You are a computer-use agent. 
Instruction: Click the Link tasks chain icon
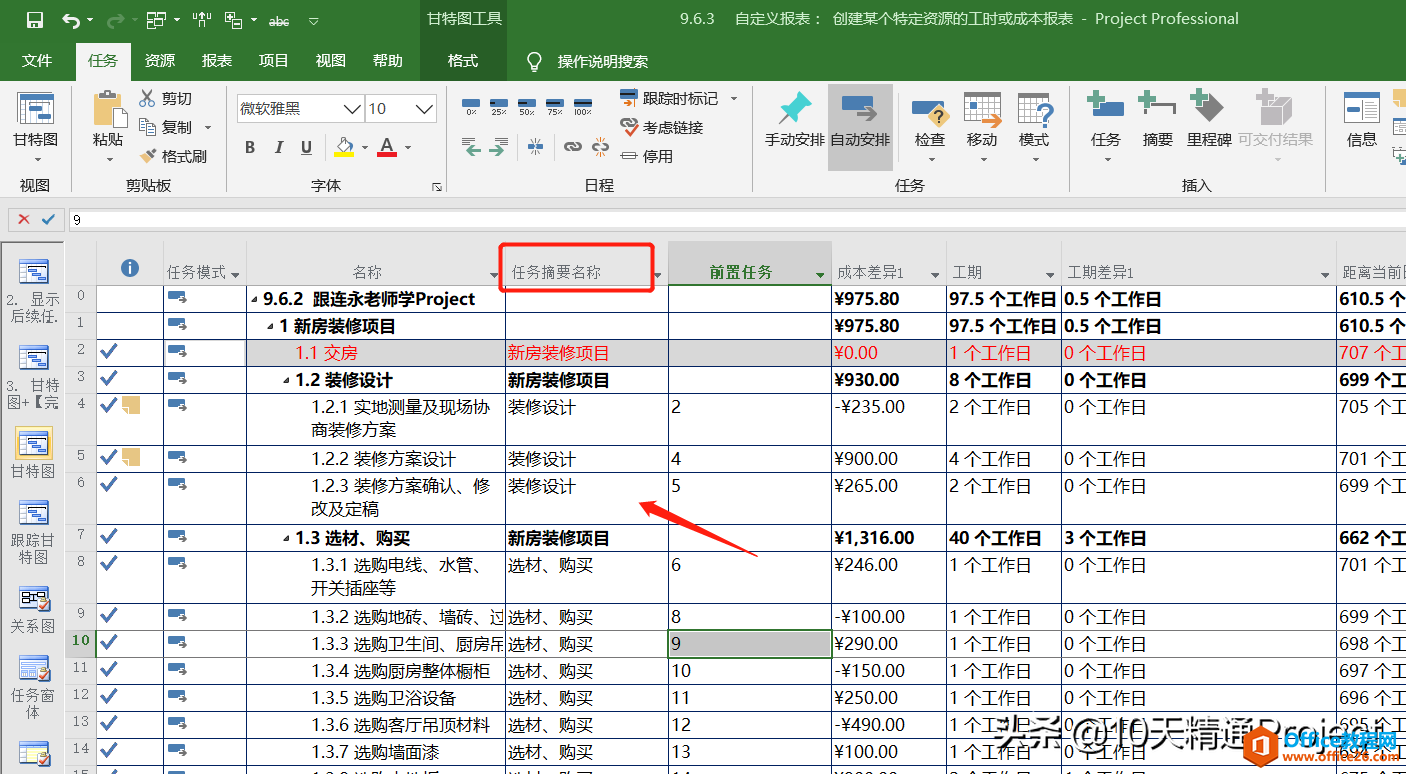coord(572,147)
